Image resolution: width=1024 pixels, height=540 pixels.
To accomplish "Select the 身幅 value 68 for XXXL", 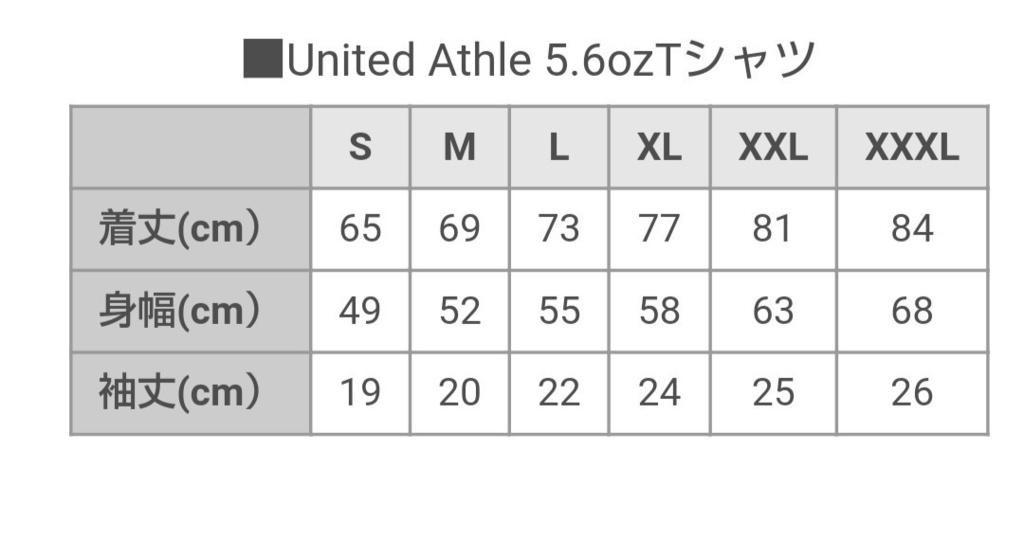I will coord(912,311).
